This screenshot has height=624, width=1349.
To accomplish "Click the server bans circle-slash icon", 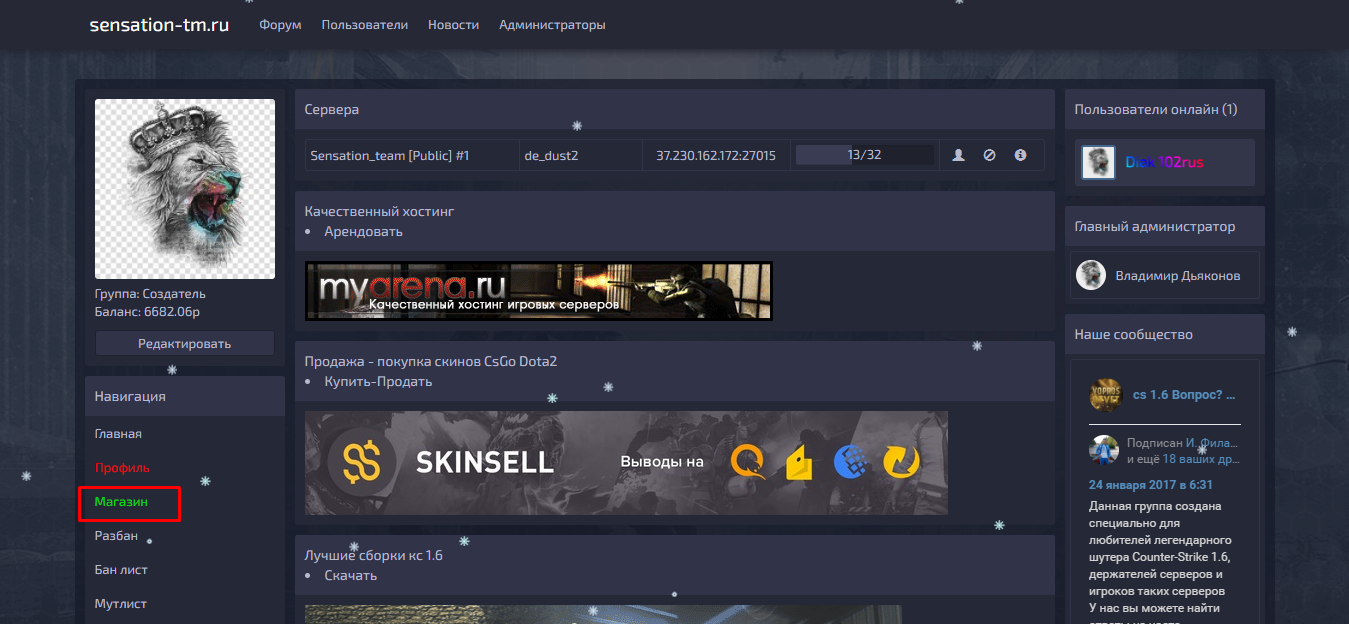I will pos(989,155).
